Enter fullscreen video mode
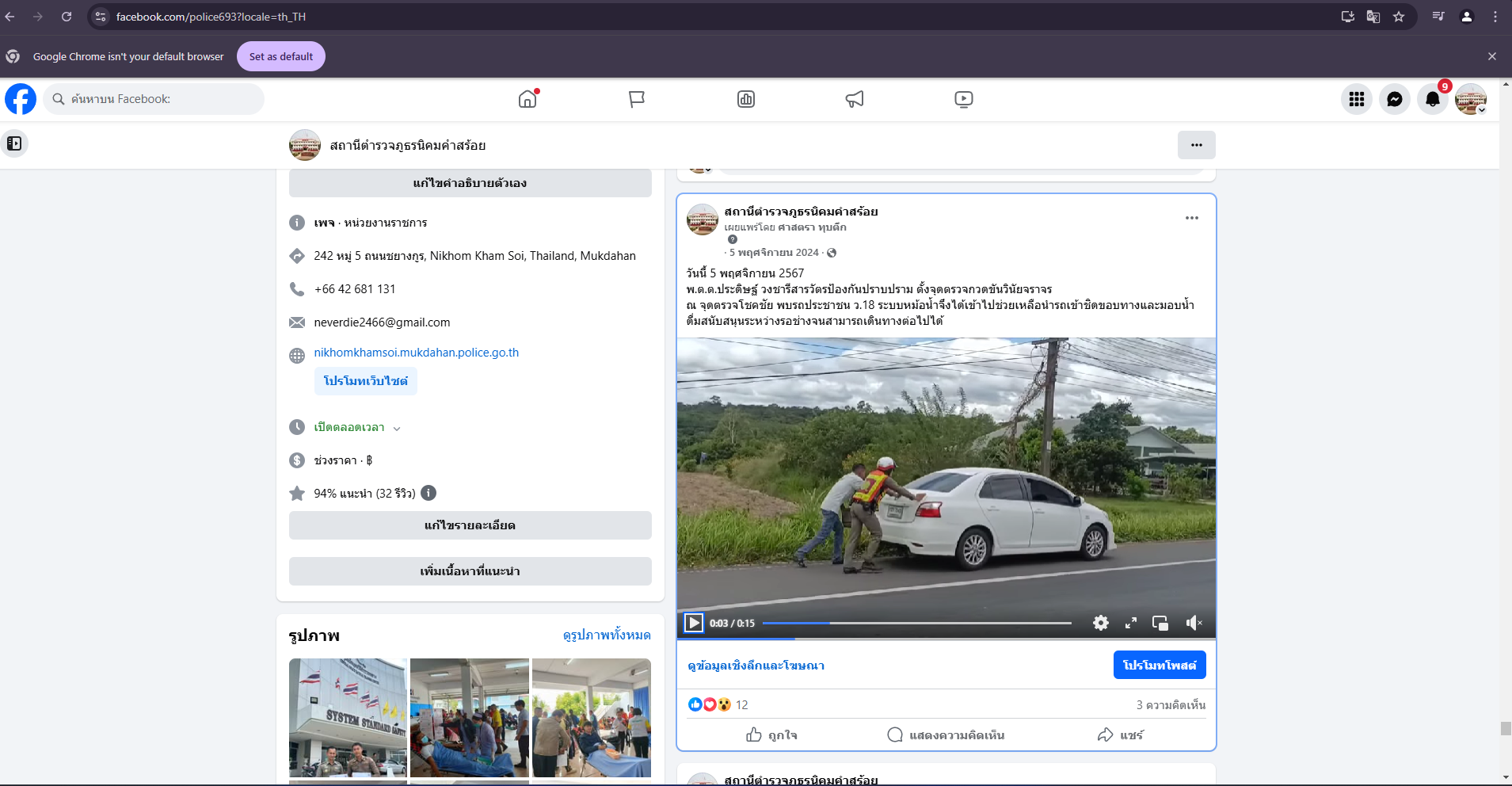This screenshot has width=1512, height=786. point(1130,624)
